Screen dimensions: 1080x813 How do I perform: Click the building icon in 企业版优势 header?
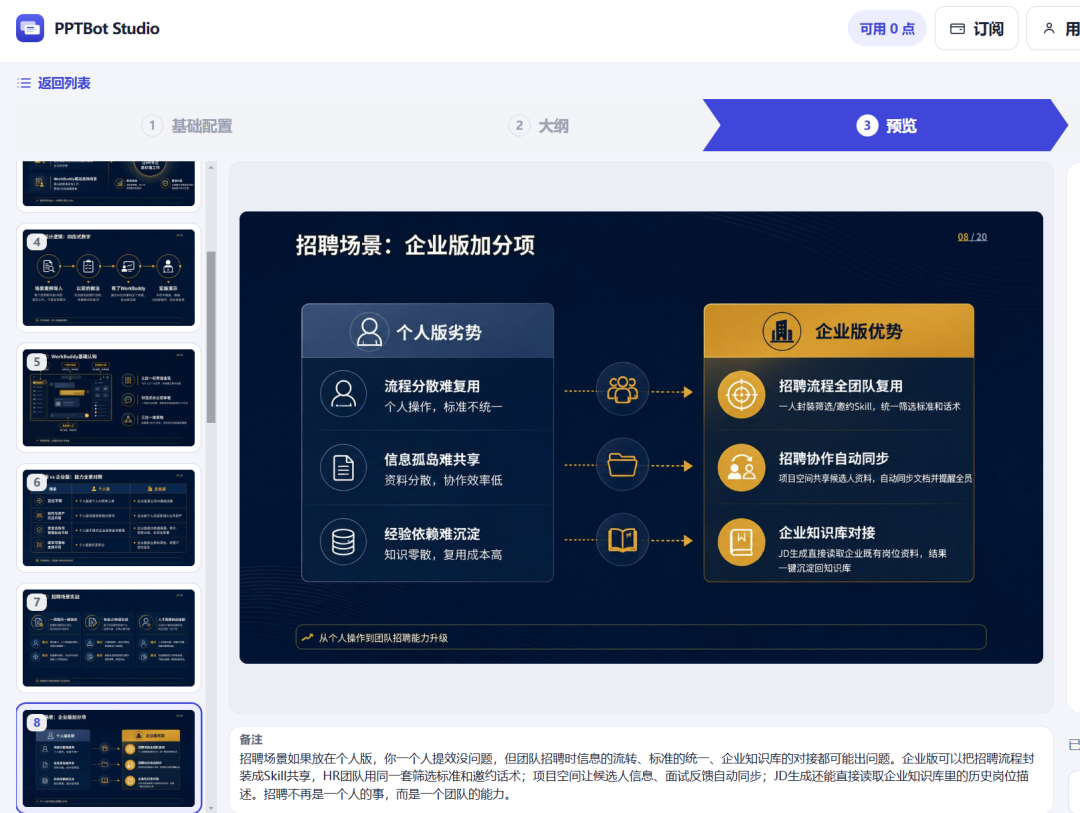point(781,331)
